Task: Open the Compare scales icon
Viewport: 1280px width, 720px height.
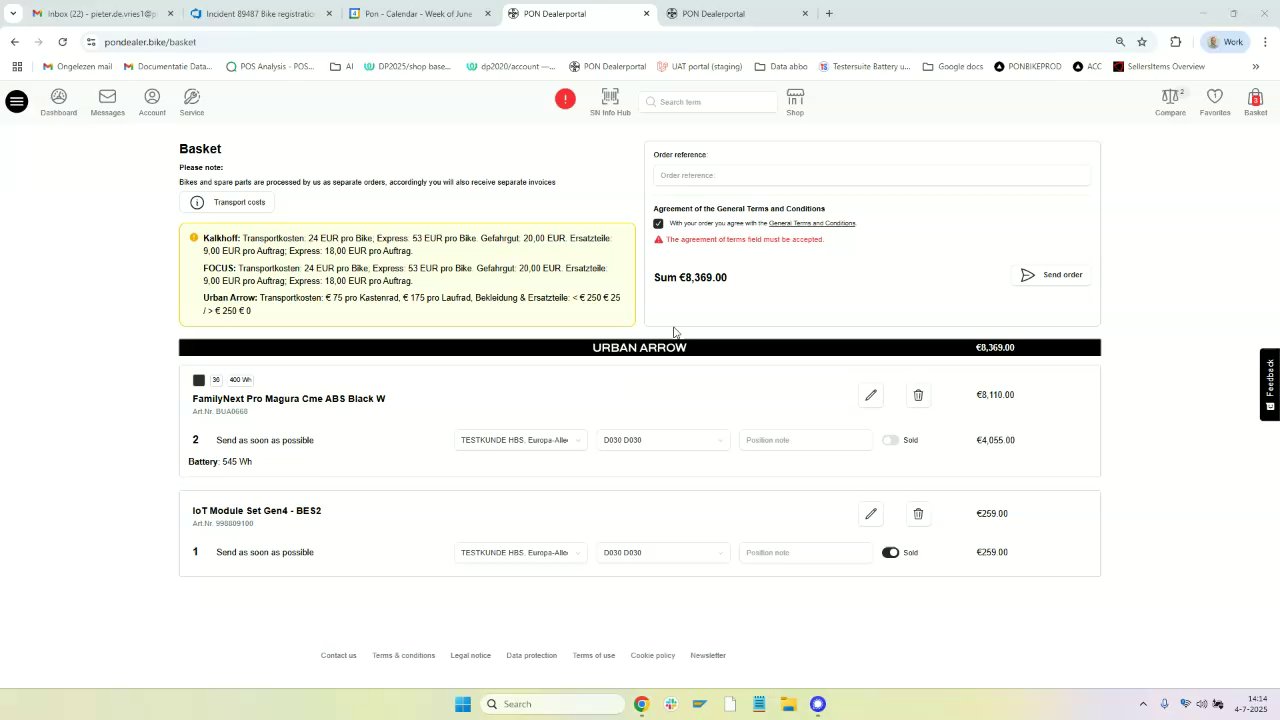Action: tap(1170, 102)
